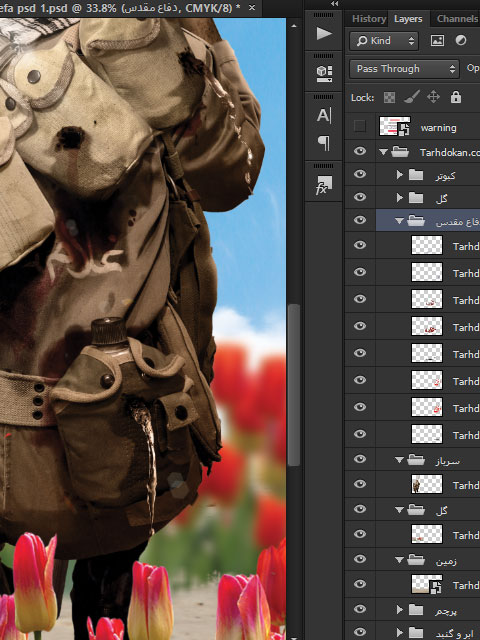Click the canvas vertical scrollbar thumb
Image resolution: width=480 pixels, height=640 pixels.
[x=293, y=385]
